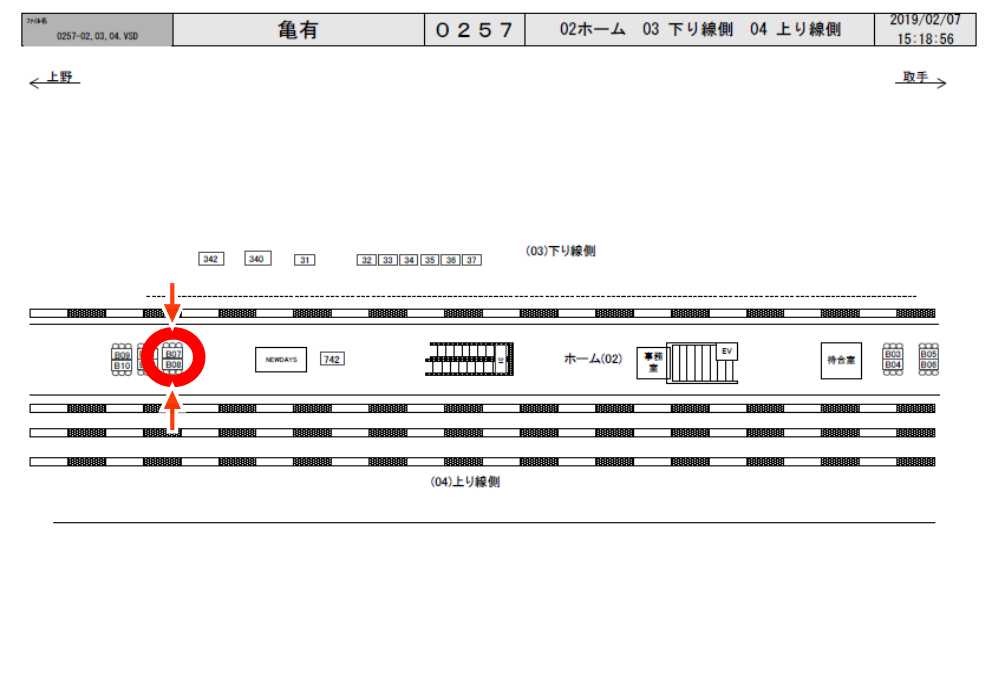Select the B09/B10 bench icon

tap(122, 360)
